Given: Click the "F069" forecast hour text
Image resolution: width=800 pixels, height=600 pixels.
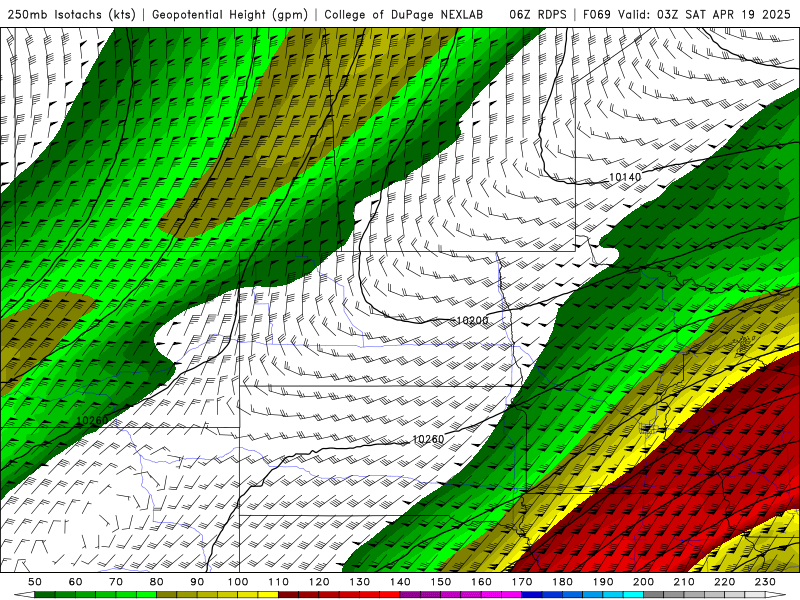Looking at the screenshot, I should pos(597,14).
